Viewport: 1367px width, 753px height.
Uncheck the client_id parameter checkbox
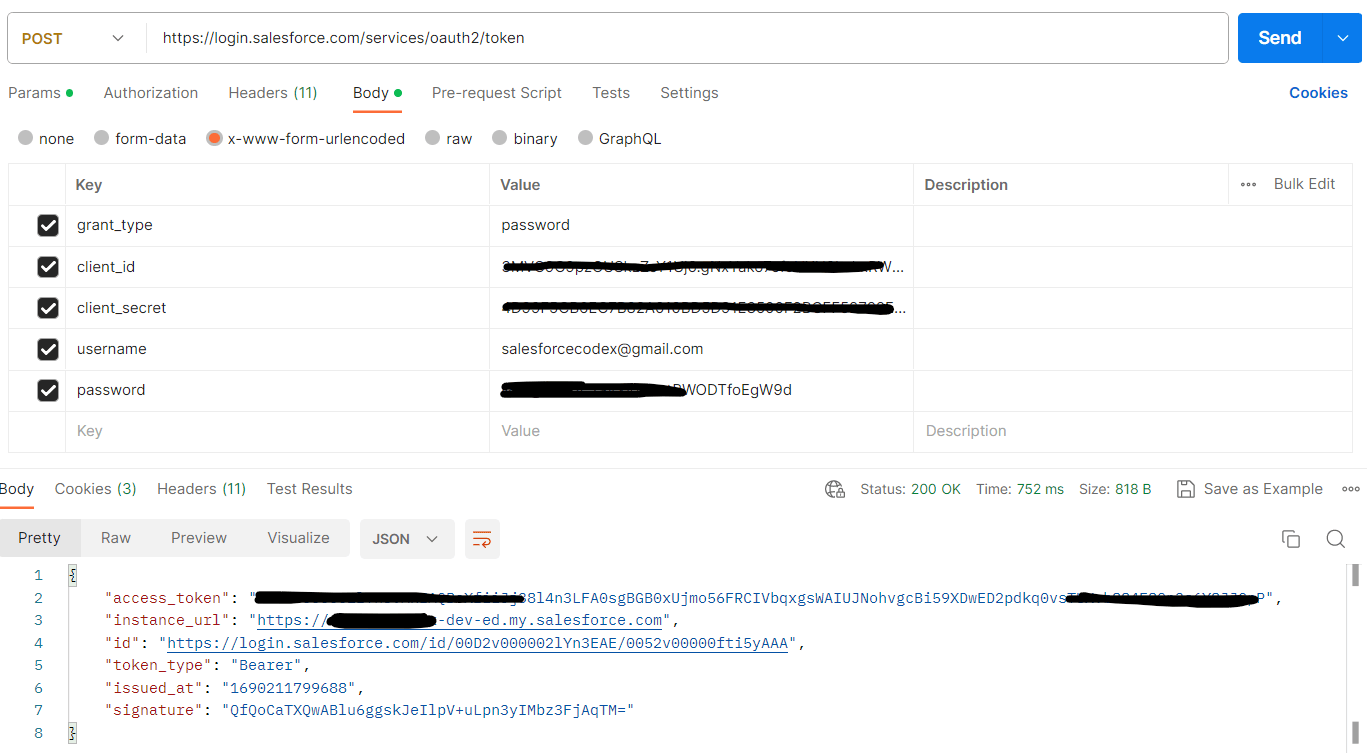tap(48, 267)
